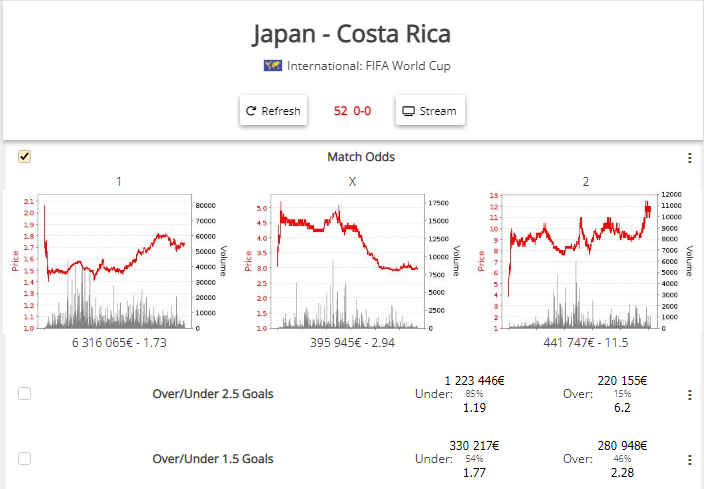Enable the Over/Under 2.5 Goals checkbox
Screen dimensions: 704x489
25,394
